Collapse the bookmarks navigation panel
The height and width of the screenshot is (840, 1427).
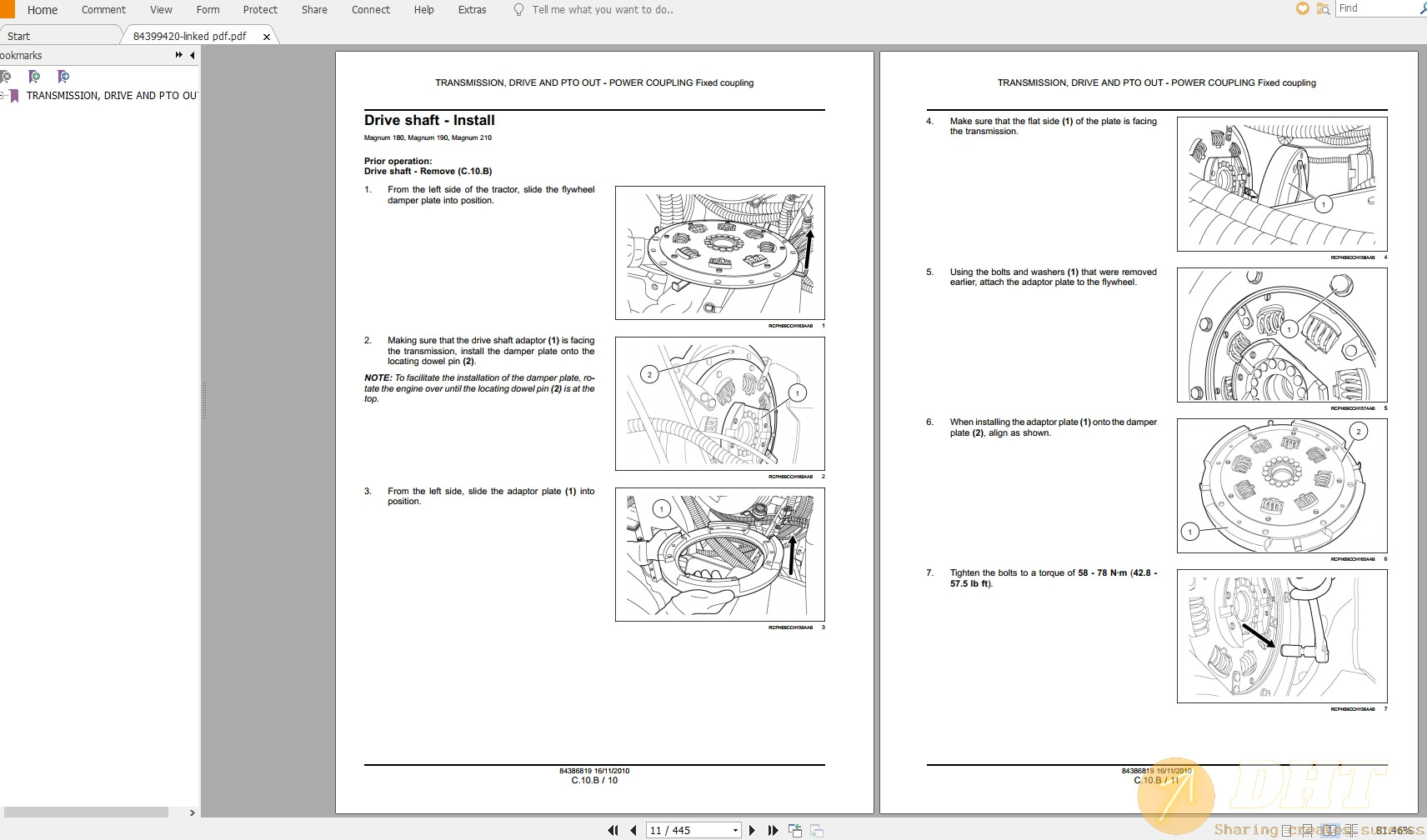(193, 55)
